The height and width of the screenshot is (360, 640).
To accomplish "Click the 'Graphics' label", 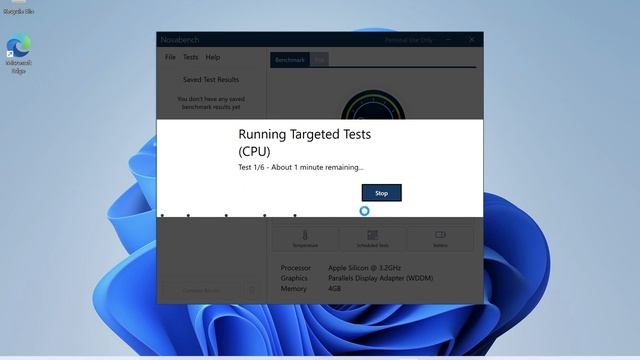I will click(x=294, y=278).
